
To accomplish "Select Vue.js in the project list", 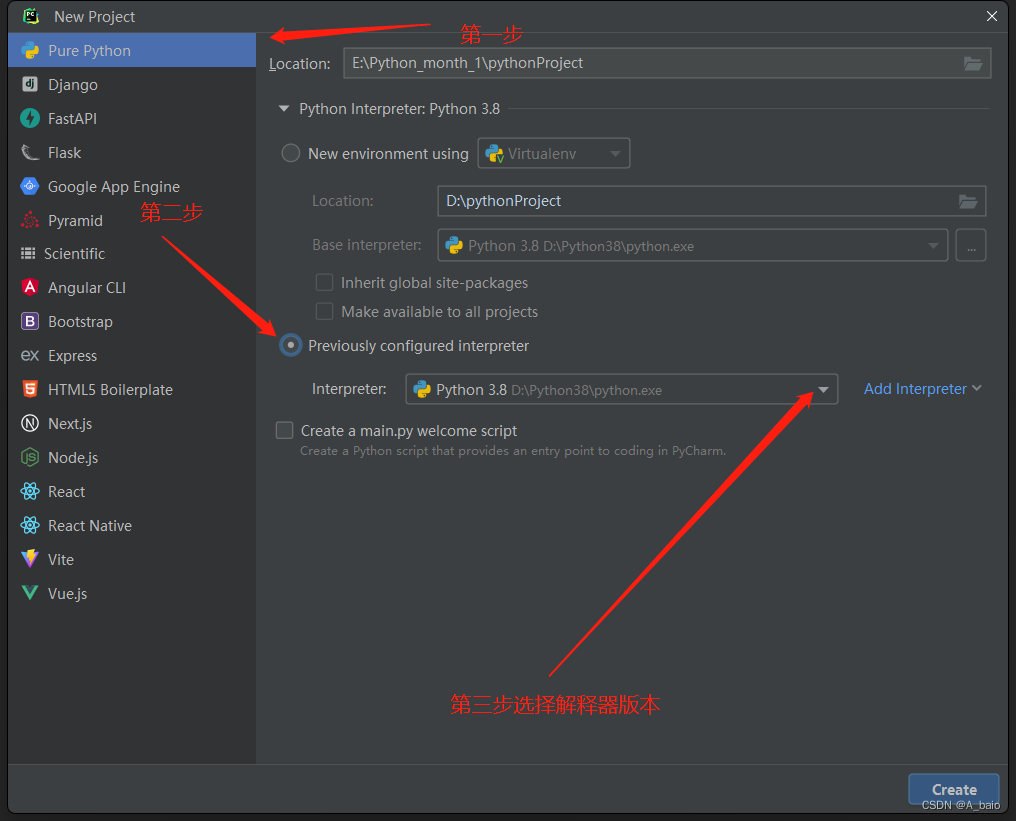I will (x=132, y=592).
